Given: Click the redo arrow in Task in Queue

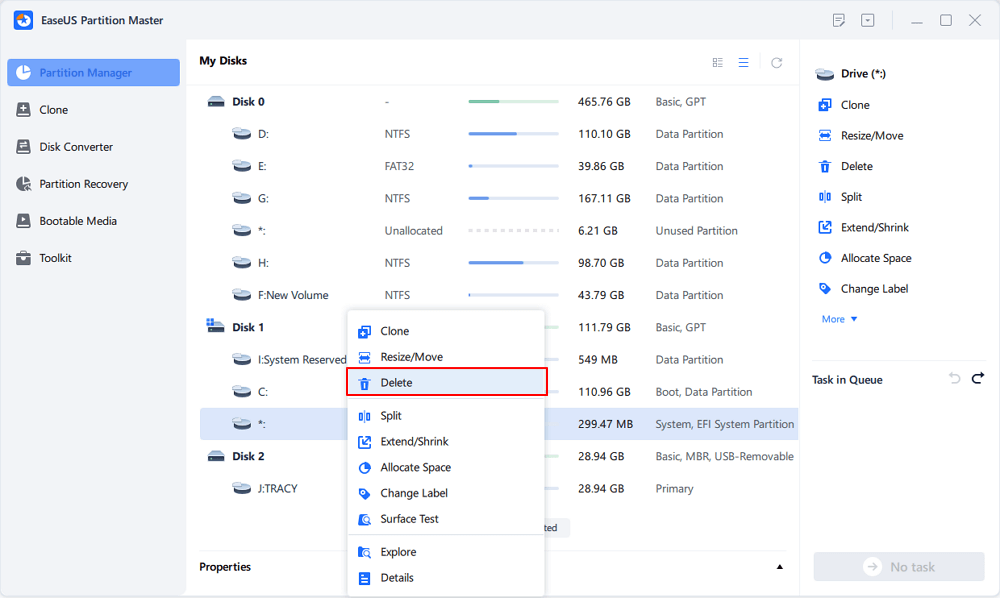Looking at the screenshot, I should (978, 378).
